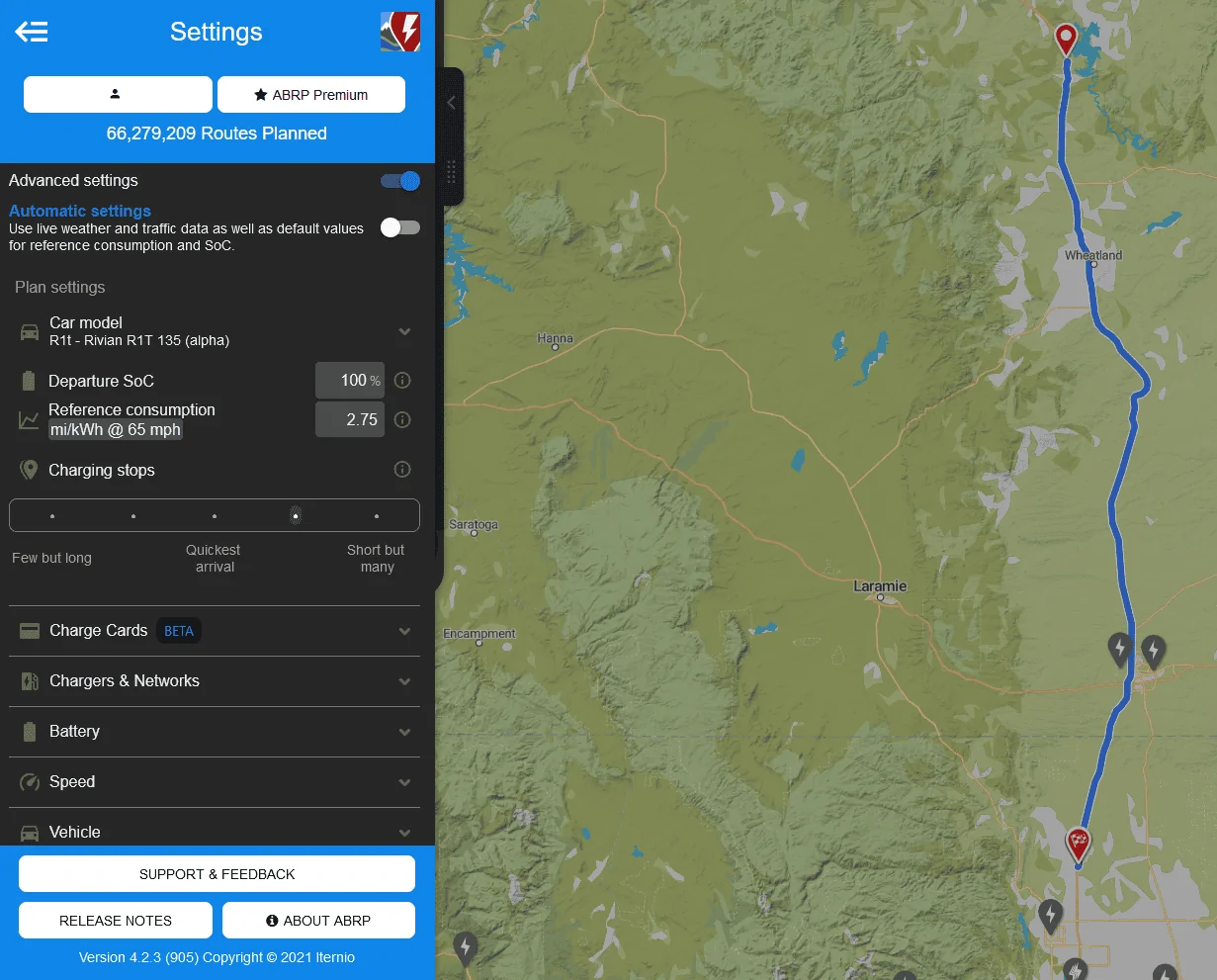Expand the Charge Cards section
This screenshot has height=980, width=1217.
215,631
